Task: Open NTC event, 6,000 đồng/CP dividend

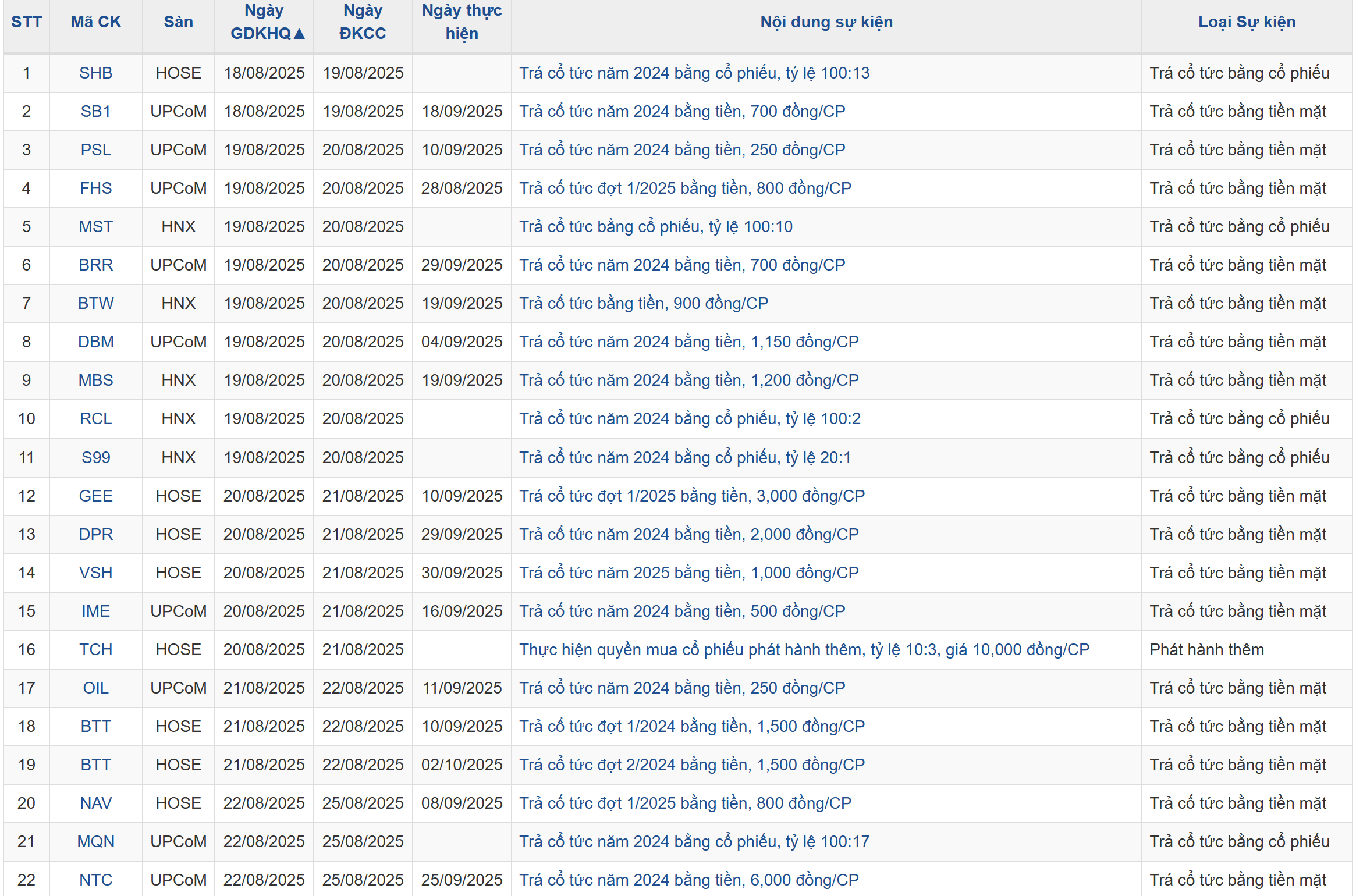Action: click(x=689, y=880)
